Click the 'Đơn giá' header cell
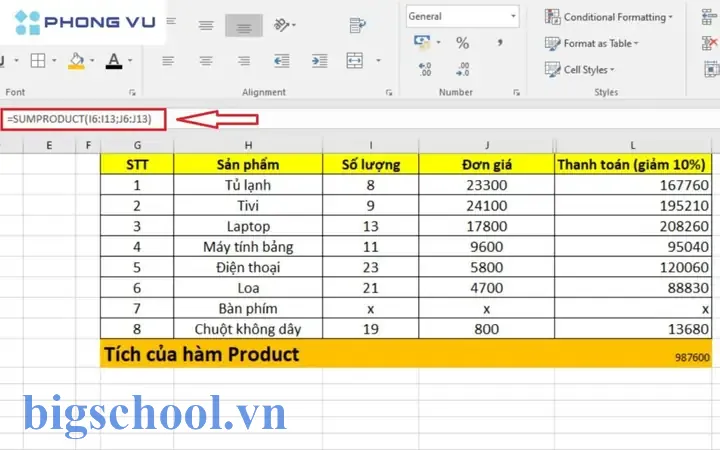 click(x=487, y=164)
